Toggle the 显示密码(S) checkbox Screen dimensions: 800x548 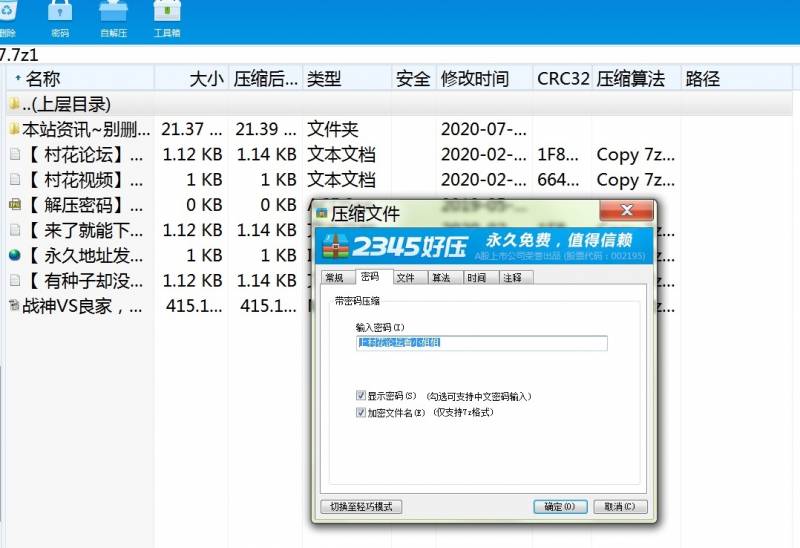point(361,395)
